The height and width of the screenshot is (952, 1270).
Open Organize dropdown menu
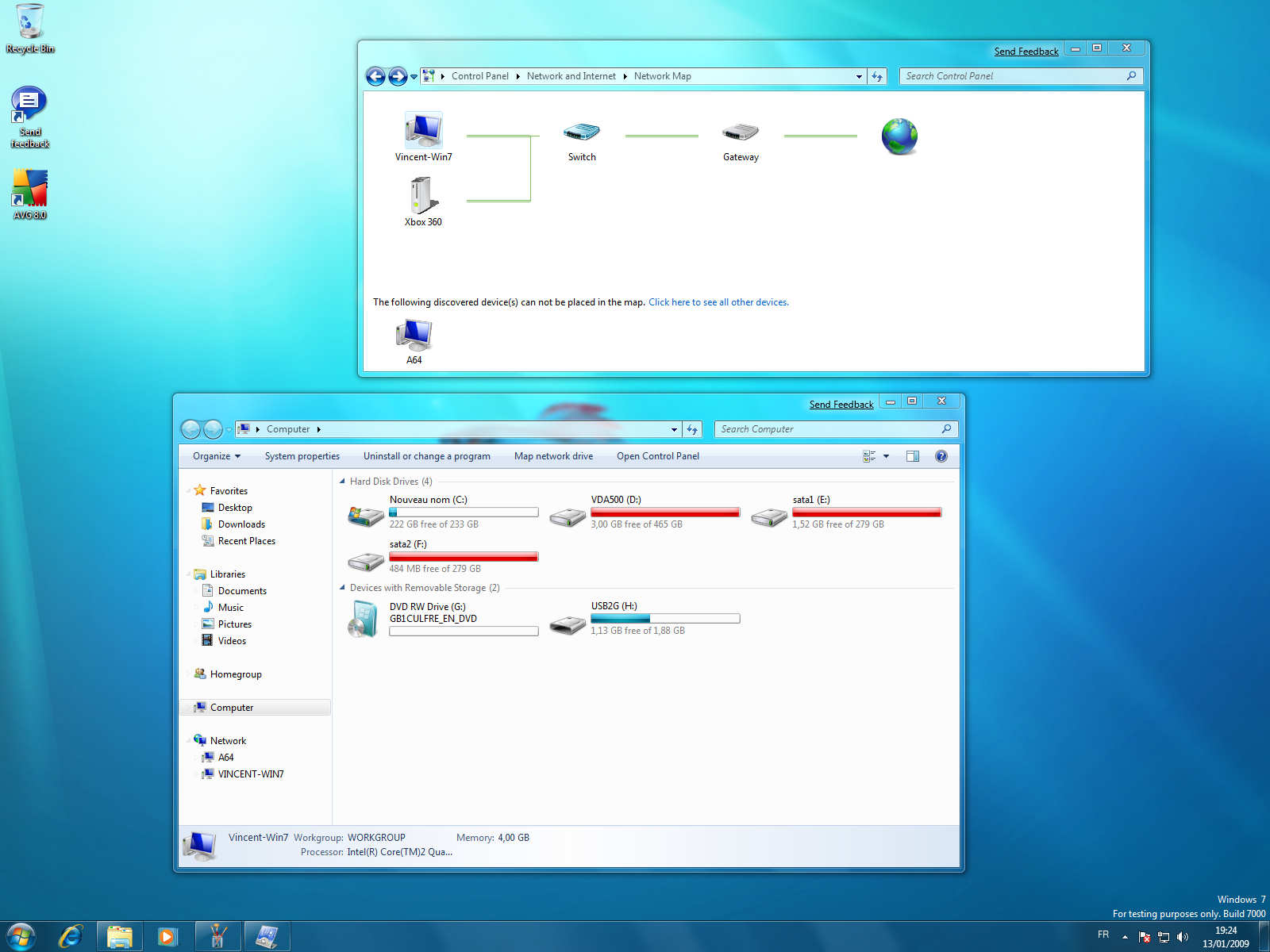click(217, 456)
